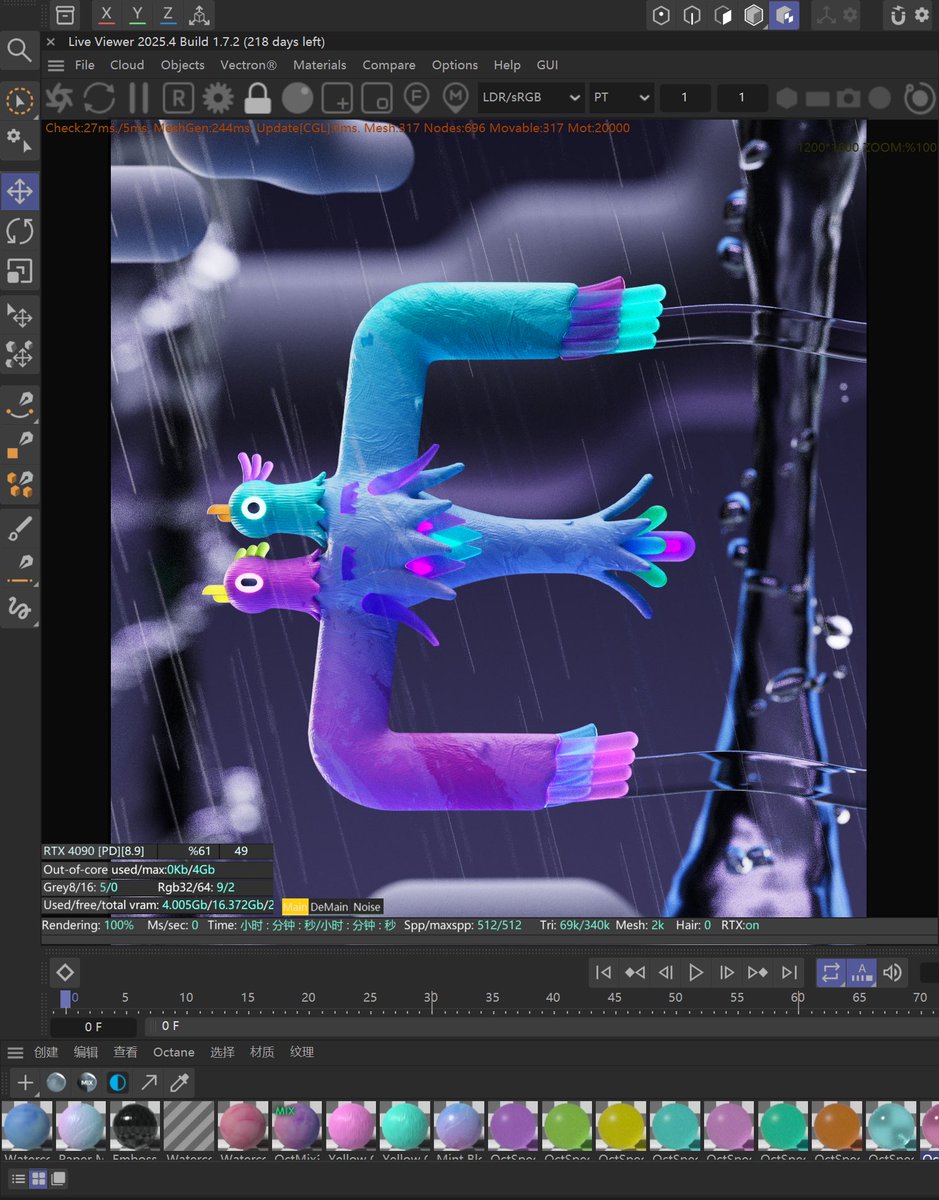Open the File menu

[x=85, y=65]
